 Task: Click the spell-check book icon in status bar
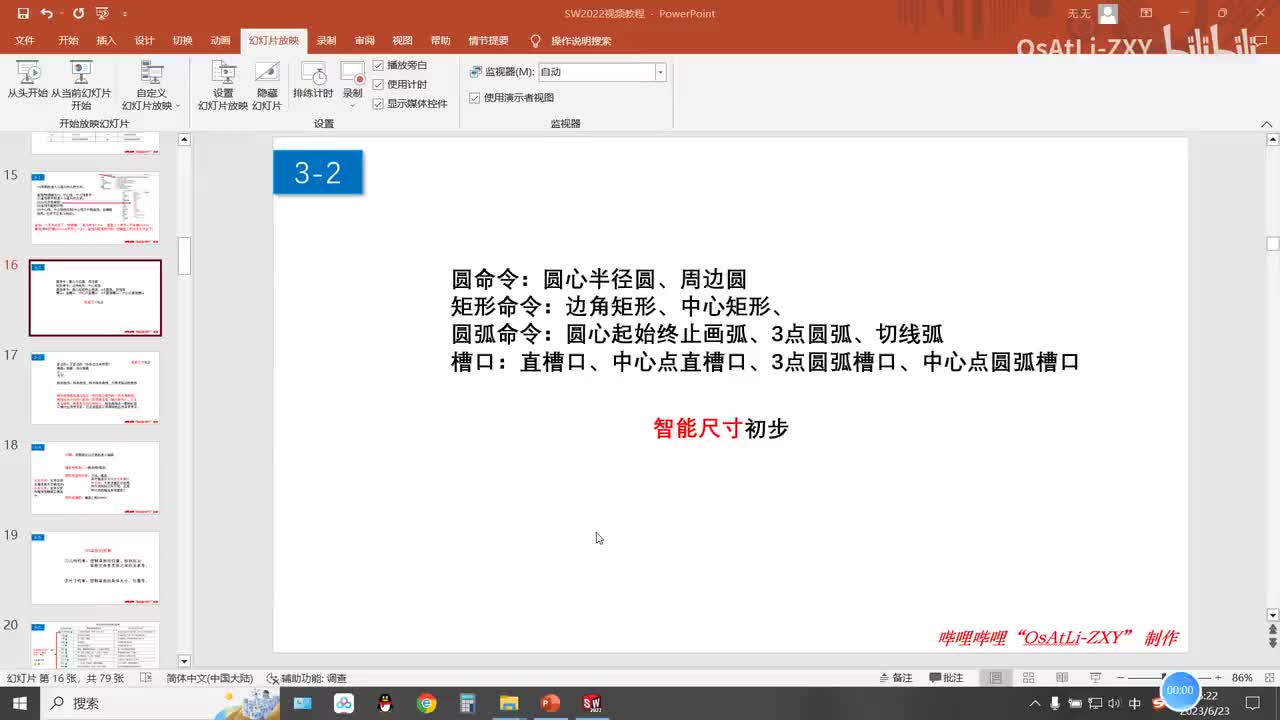point(146,678)
